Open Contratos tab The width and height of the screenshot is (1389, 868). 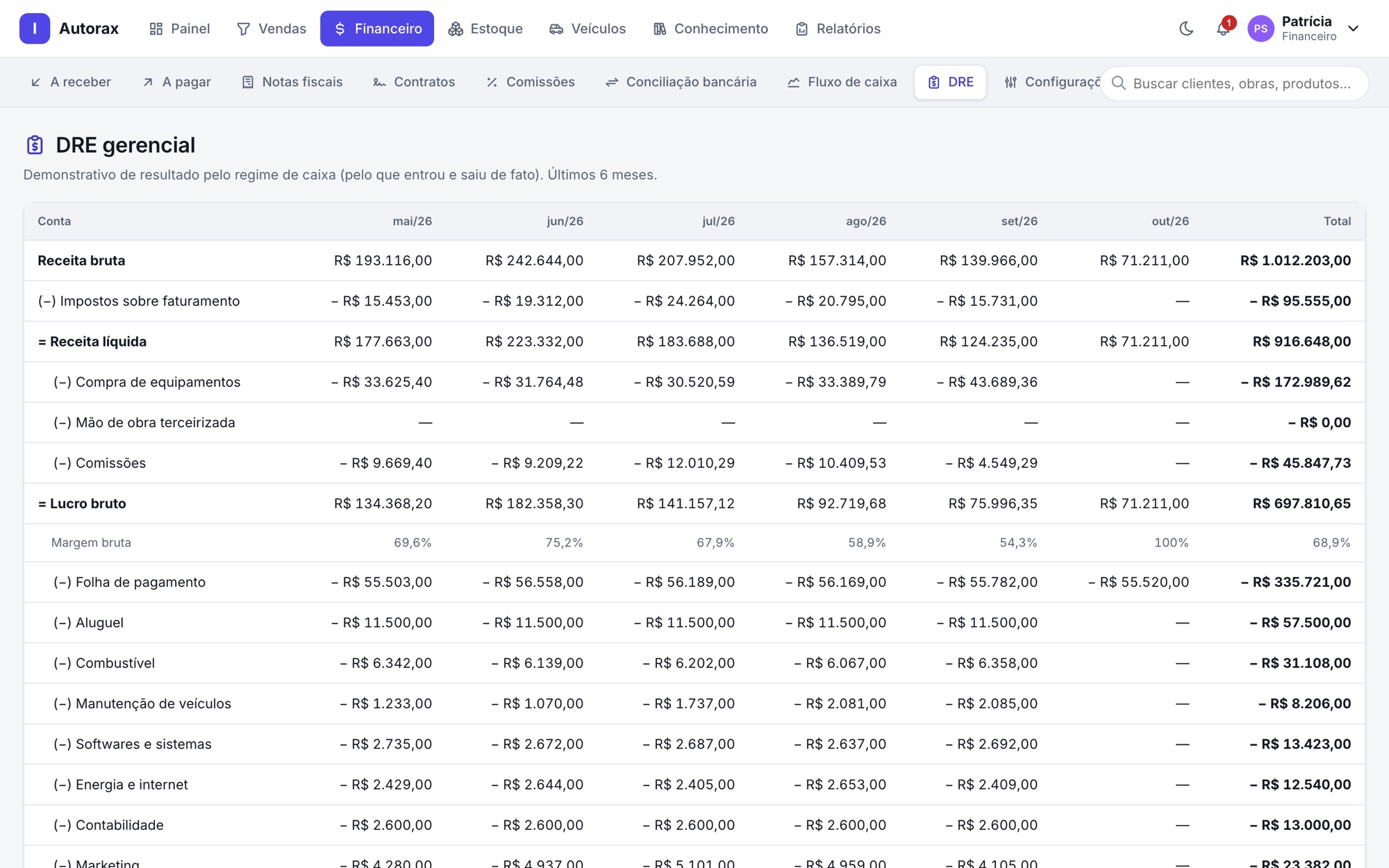(x=414, y=82)
